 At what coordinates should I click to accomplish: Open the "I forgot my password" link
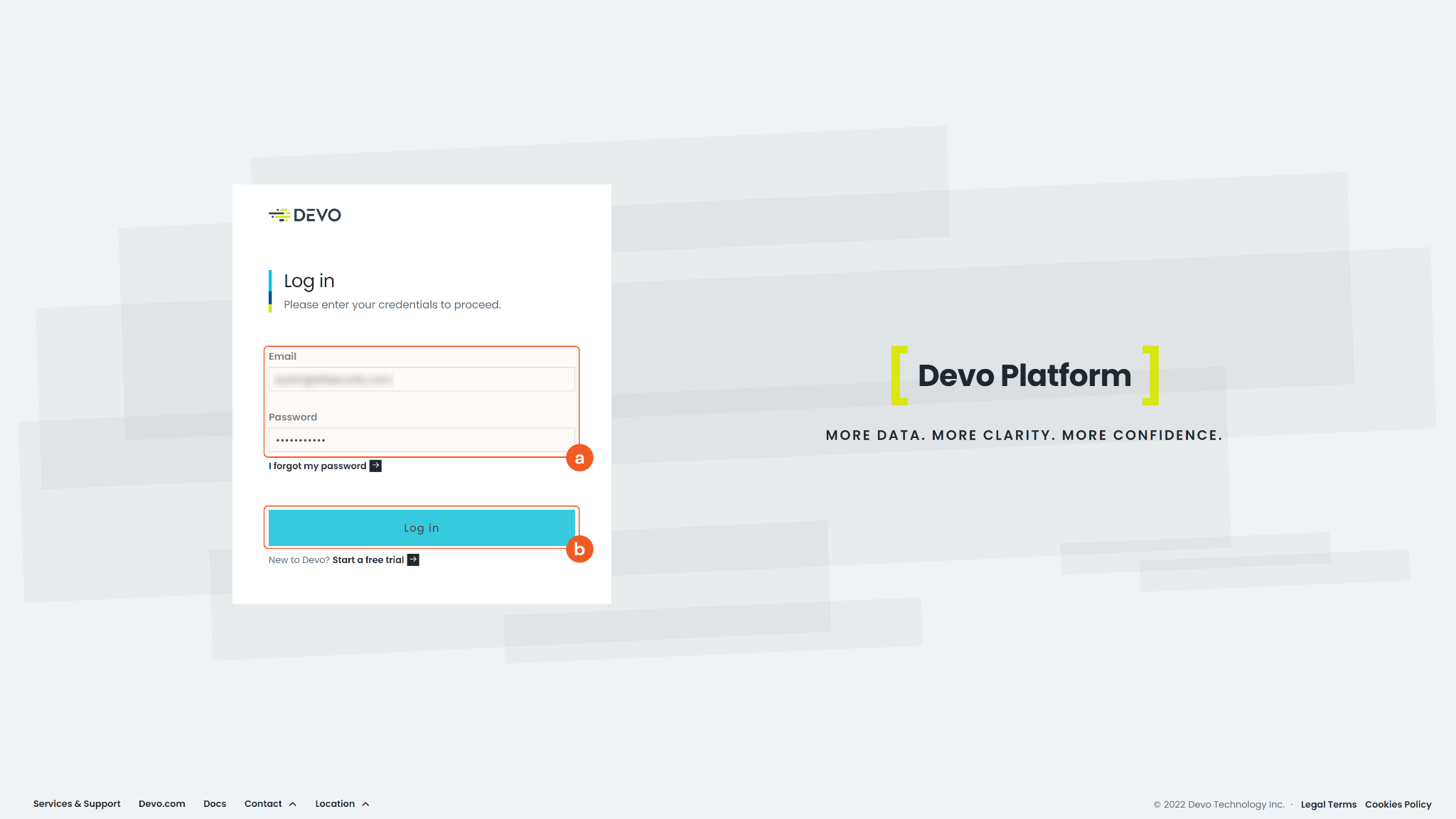click(316, 466)
